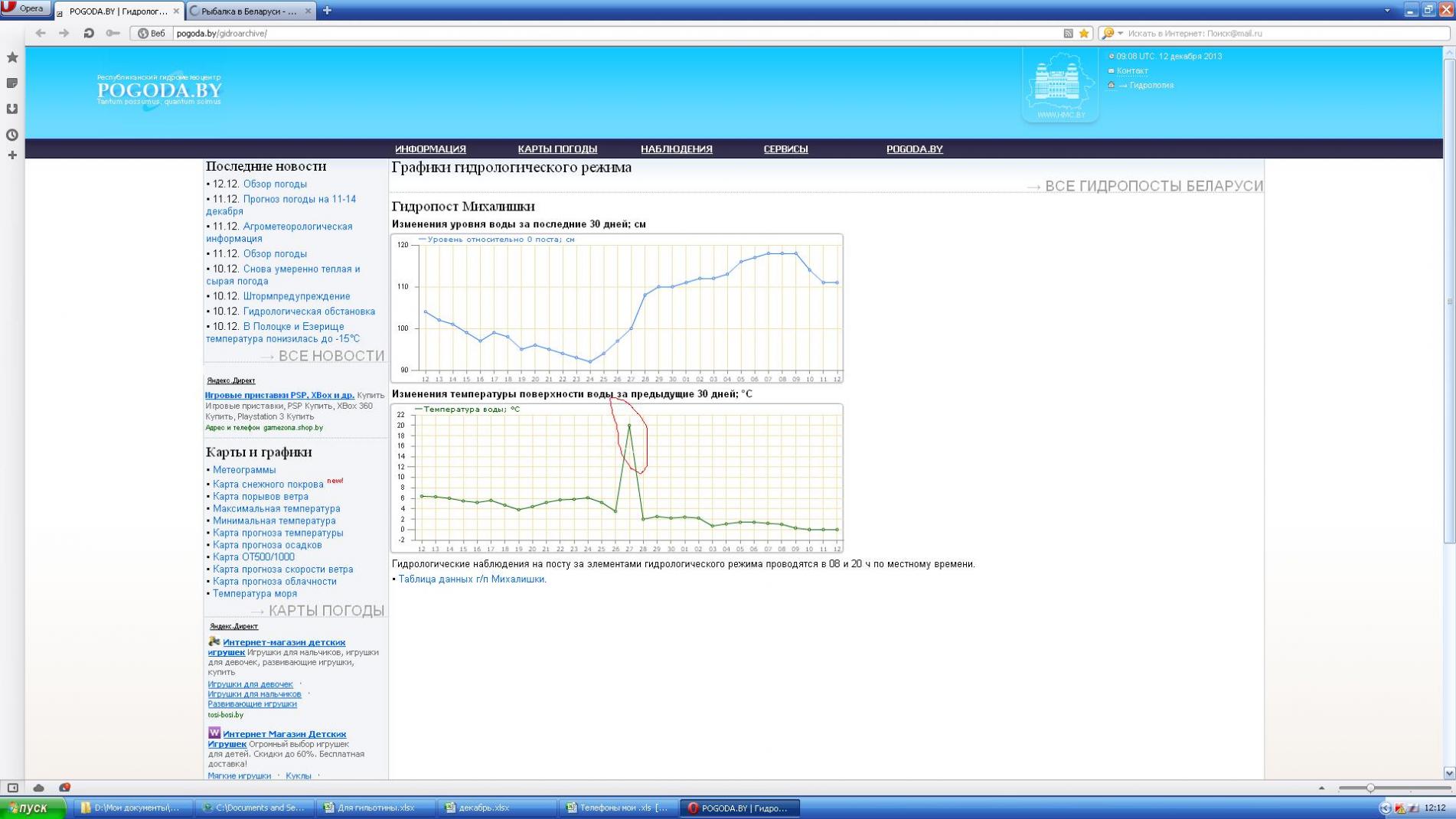The height and width of the screenshot is (819, 1456).
Task: Open the Таблица данных г/п Михалишки link
Action: click(472, 579)
